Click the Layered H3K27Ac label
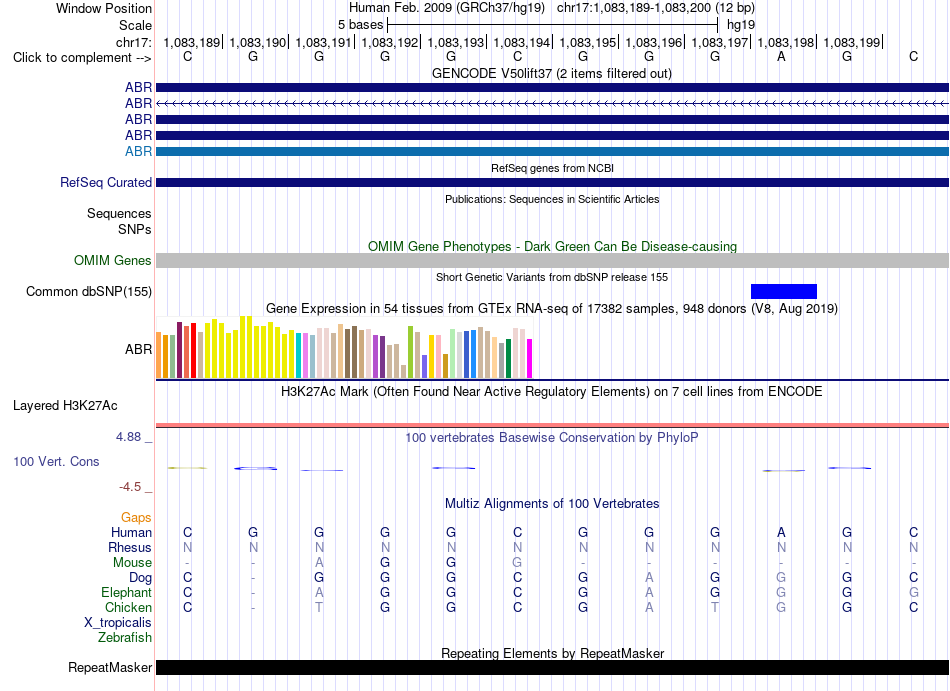Screen dimensions: 950x691 click(x=65, y=406)
